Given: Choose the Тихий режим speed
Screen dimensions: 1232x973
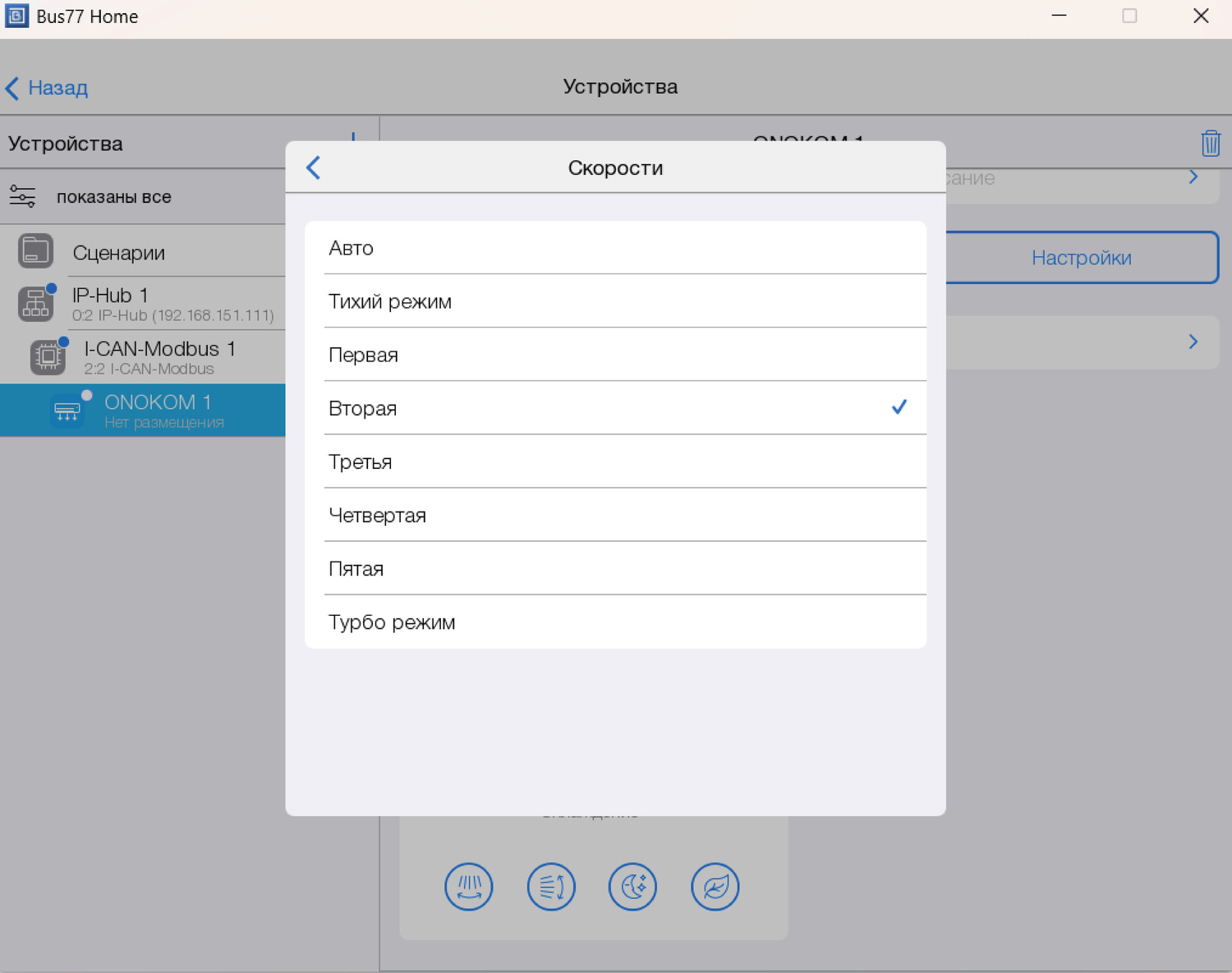Looking at the screenshot, I should tap(615, 301).
